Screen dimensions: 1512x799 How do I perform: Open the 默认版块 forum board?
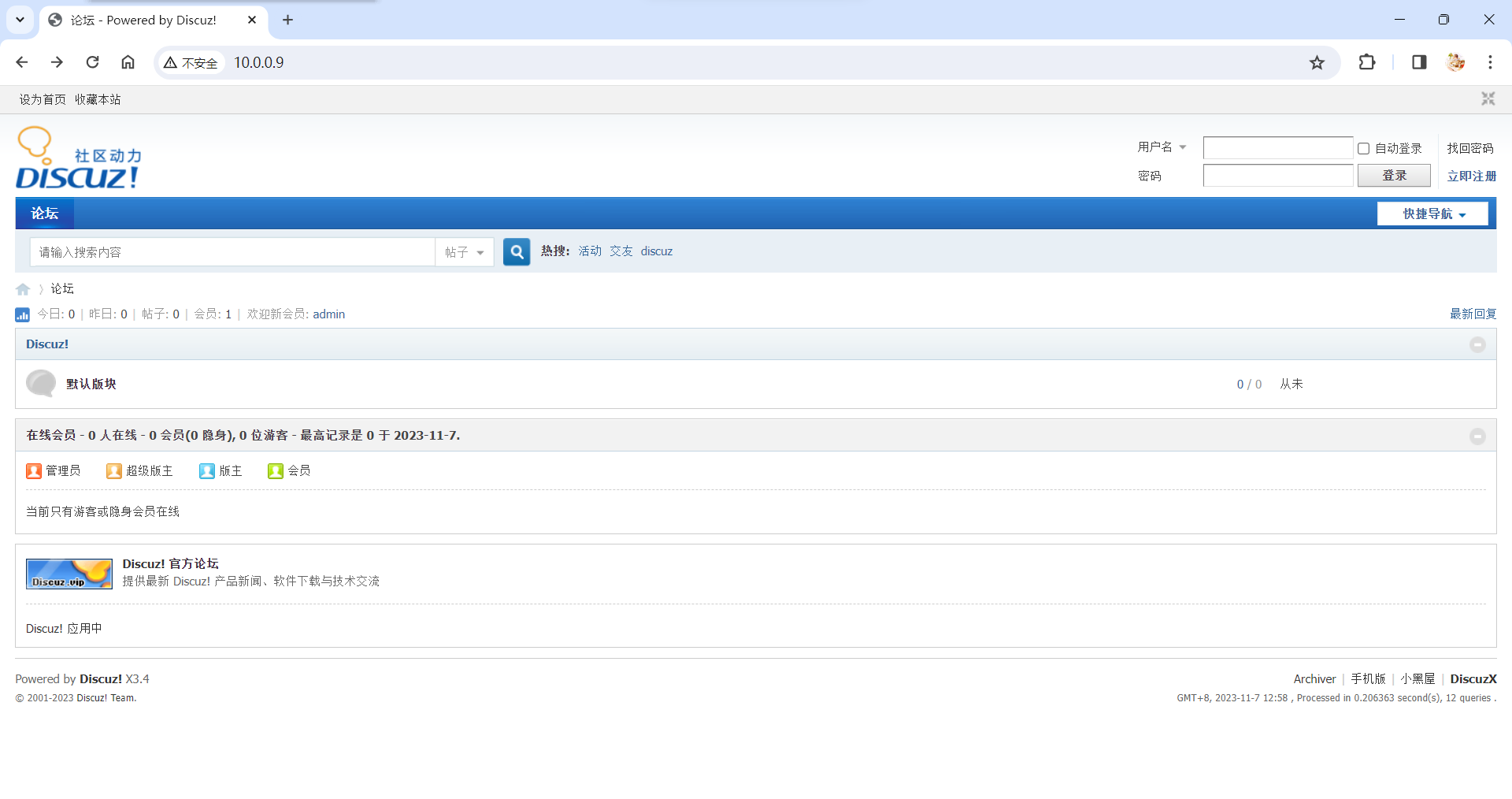click(91, 384)
